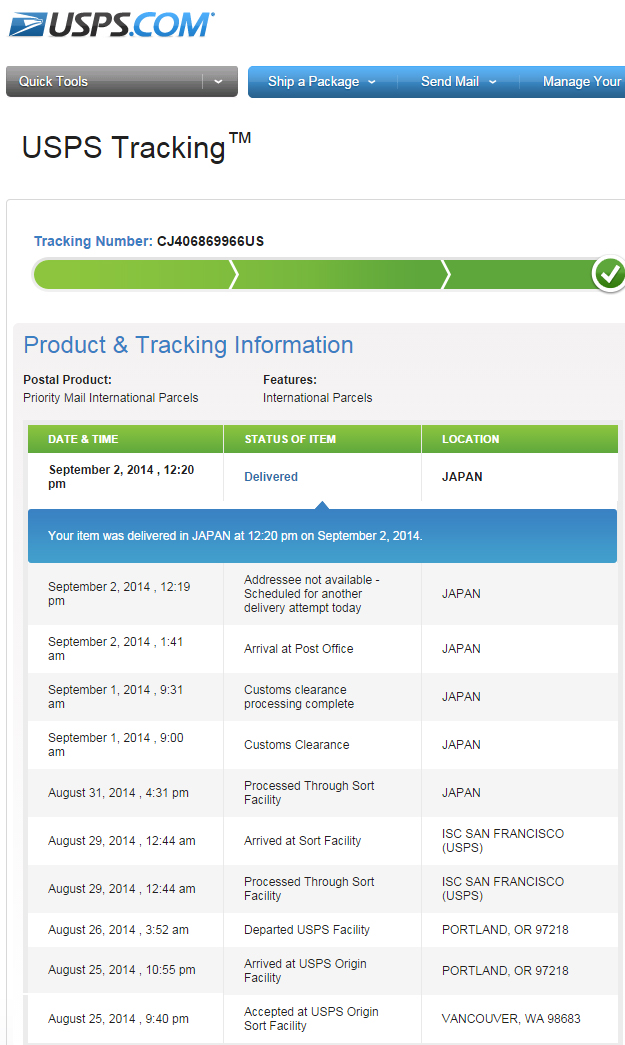
Task: Click the first chevron on progress bar
Action: (233, 275)
